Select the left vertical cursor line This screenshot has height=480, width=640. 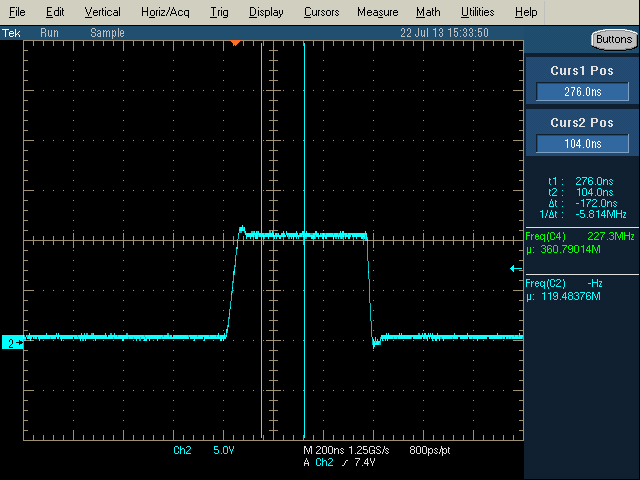pos(262,240)
